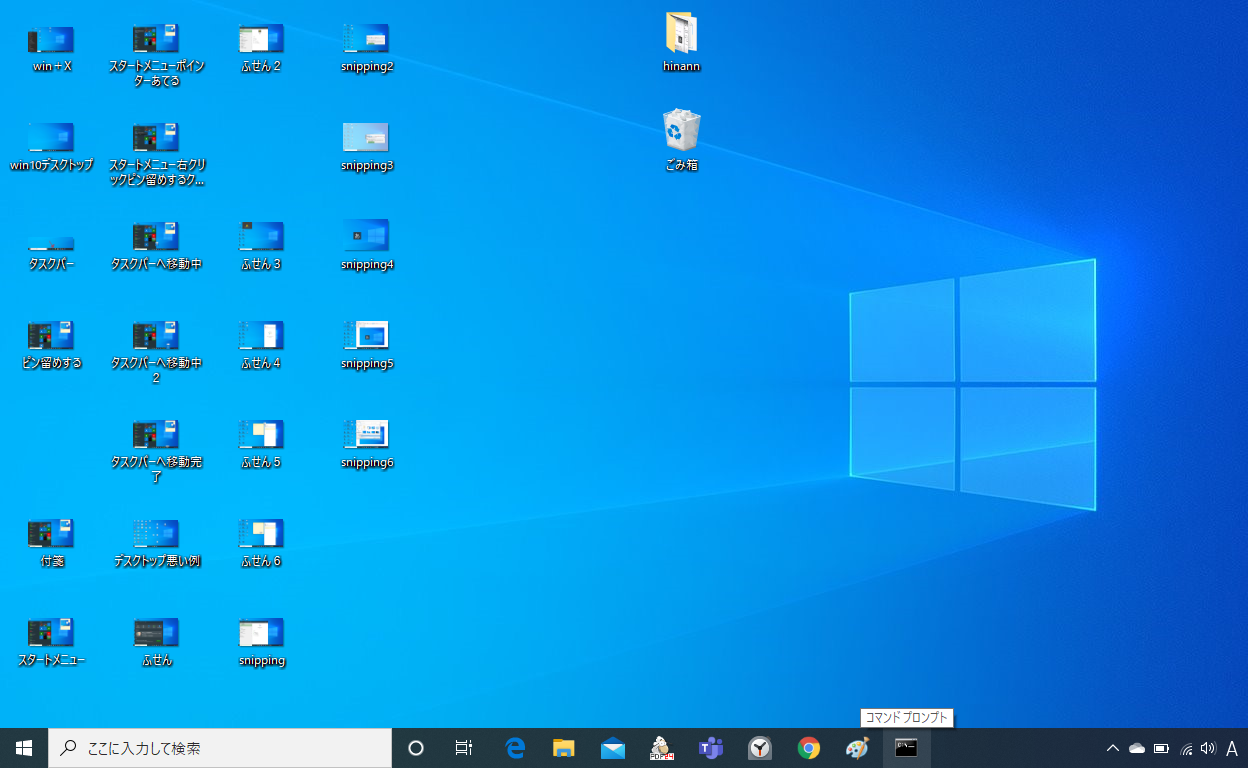Select the ピン留めする desktop file

point(52,346)
